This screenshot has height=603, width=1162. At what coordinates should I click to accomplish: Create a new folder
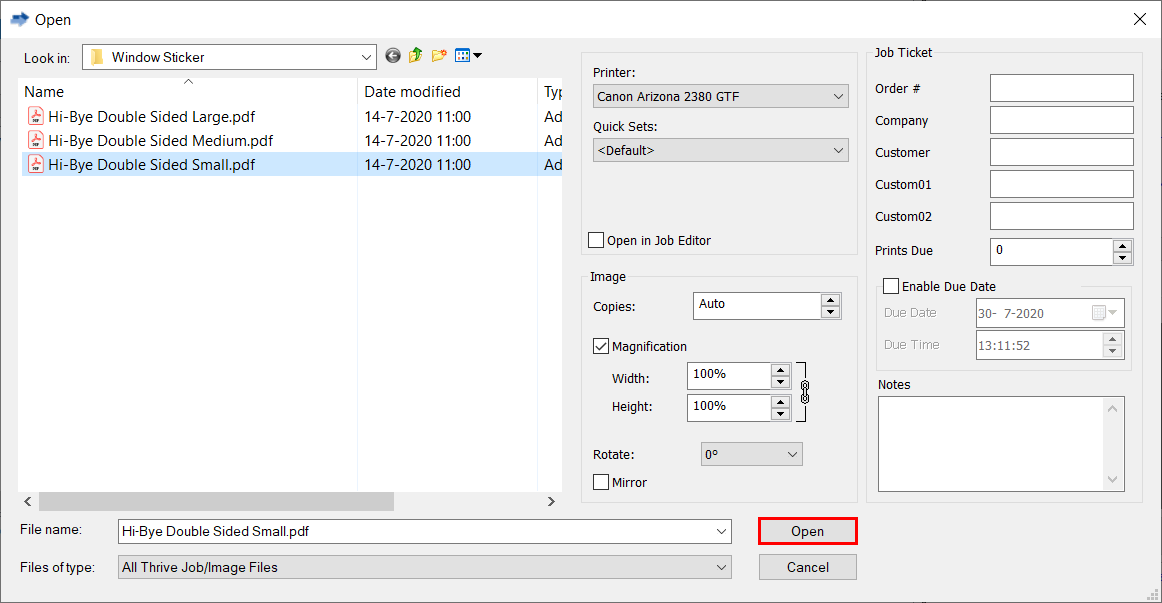point(439,56)
